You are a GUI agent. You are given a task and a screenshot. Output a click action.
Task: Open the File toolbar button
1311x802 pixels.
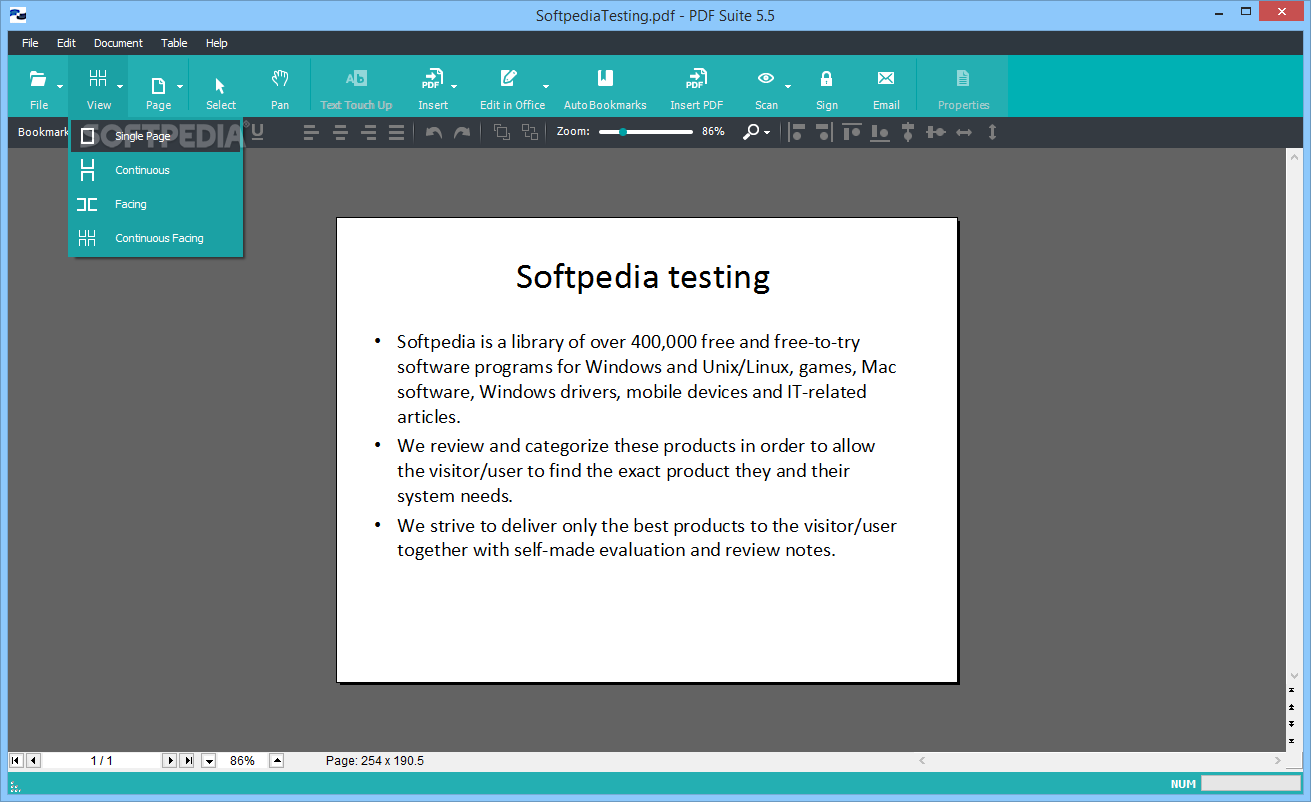coord(38,86)
